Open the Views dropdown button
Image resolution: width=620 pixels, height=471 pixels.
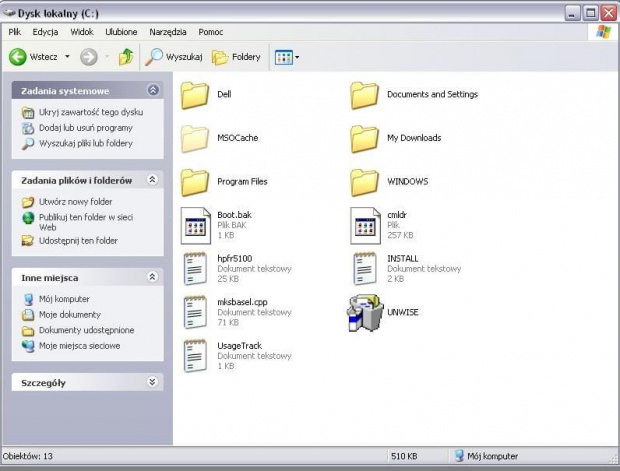(287, 57)
